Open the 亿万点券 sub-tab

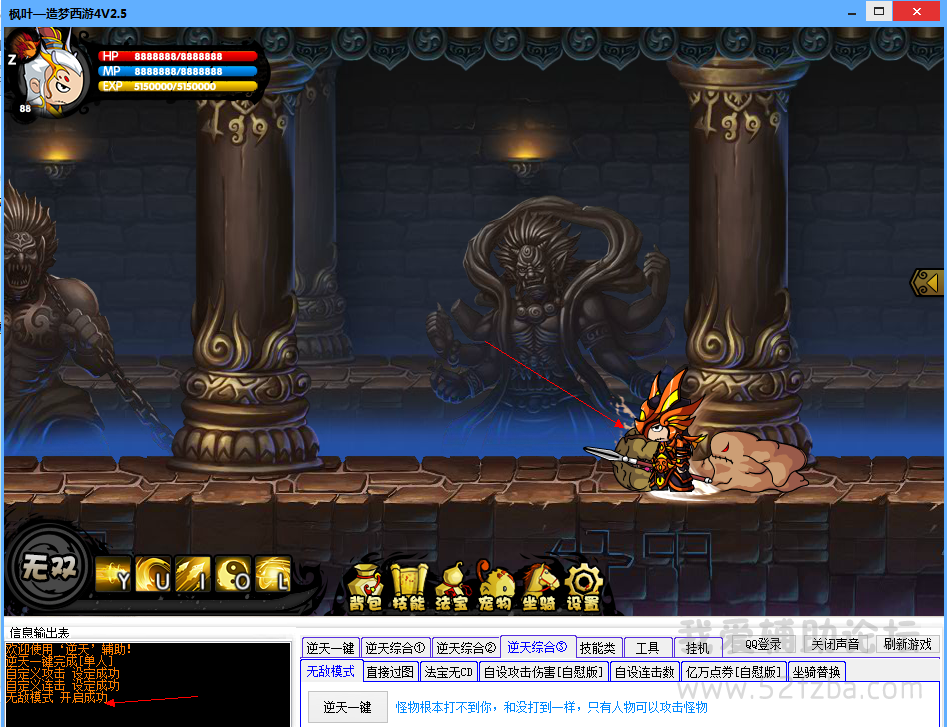click(x=734, y=671)
